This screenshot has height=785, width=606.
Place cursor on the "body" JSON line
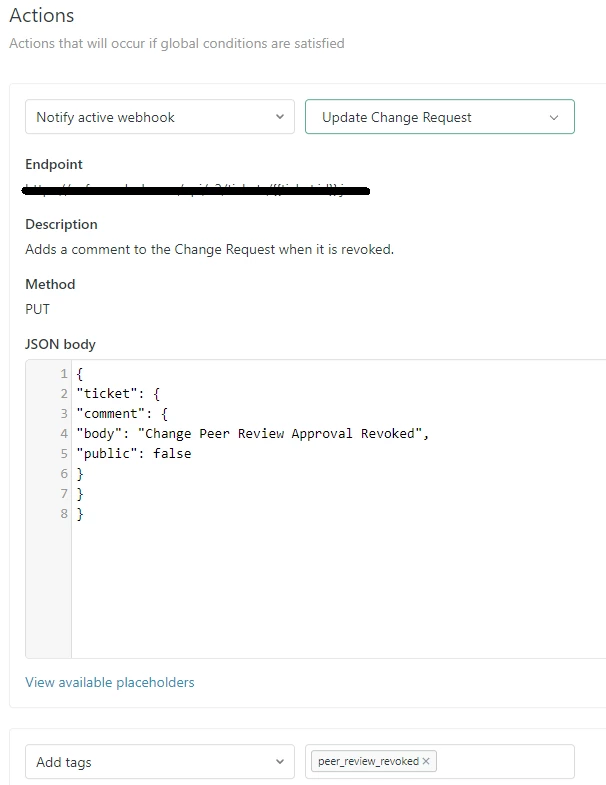252,433
